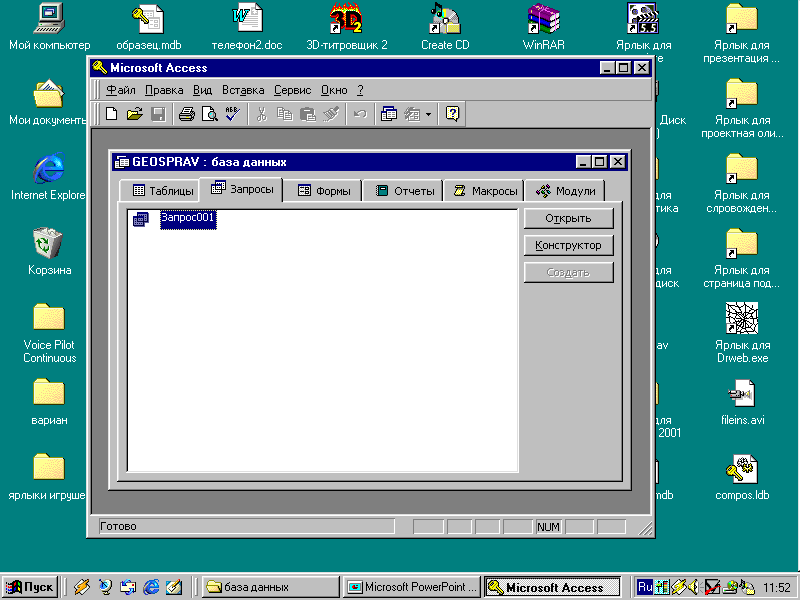Click the NUM status bar indicator
The width and height of the screenshot is (800, 600).
click(548, 527)
